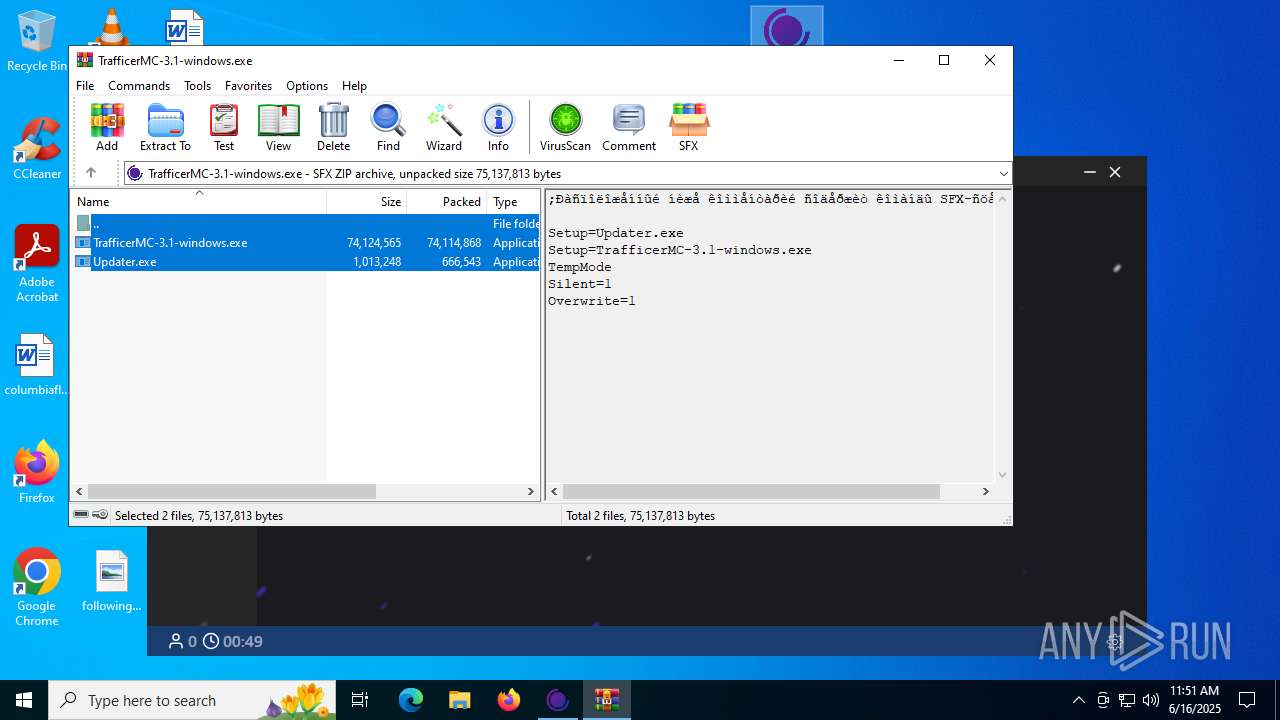Open CCleaner desktop shortcut
This screenshot has width=1280, height=720.
pyautogui.click(x=37, y=148)
